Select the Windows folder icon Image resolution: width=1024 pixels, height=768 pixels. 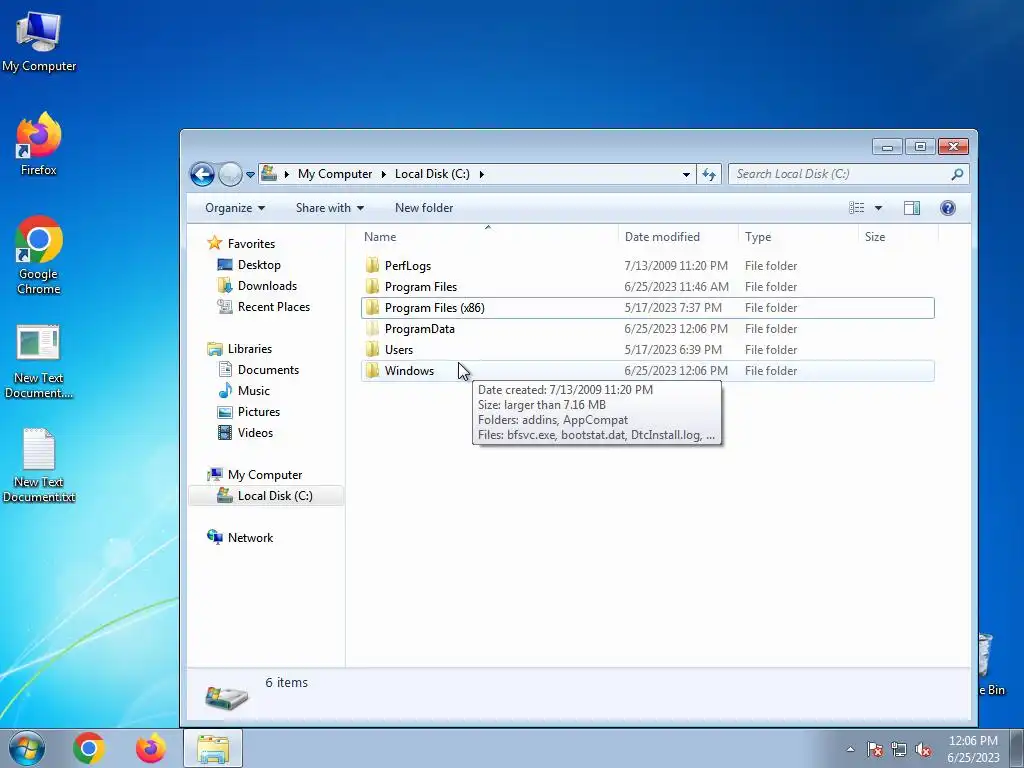(x=372, y=370)
